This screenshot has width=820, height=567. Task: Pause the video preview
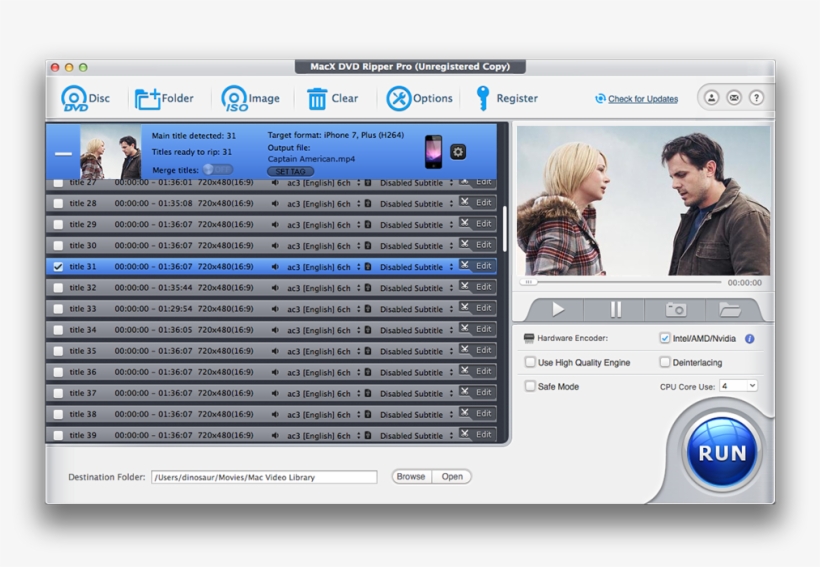[616, 310]
